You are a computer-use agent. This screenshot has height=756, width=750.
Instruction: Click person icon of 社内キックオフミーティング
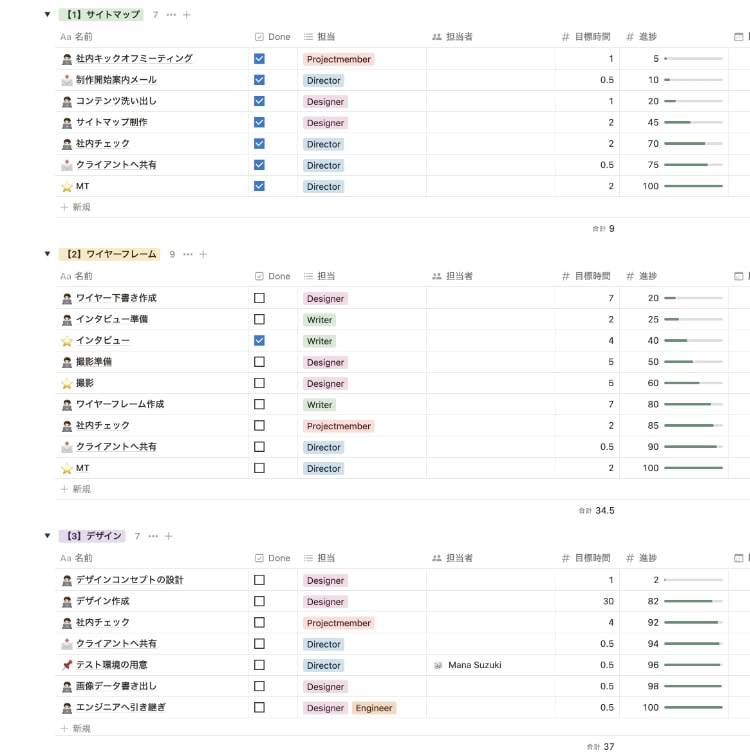(67, 59)
